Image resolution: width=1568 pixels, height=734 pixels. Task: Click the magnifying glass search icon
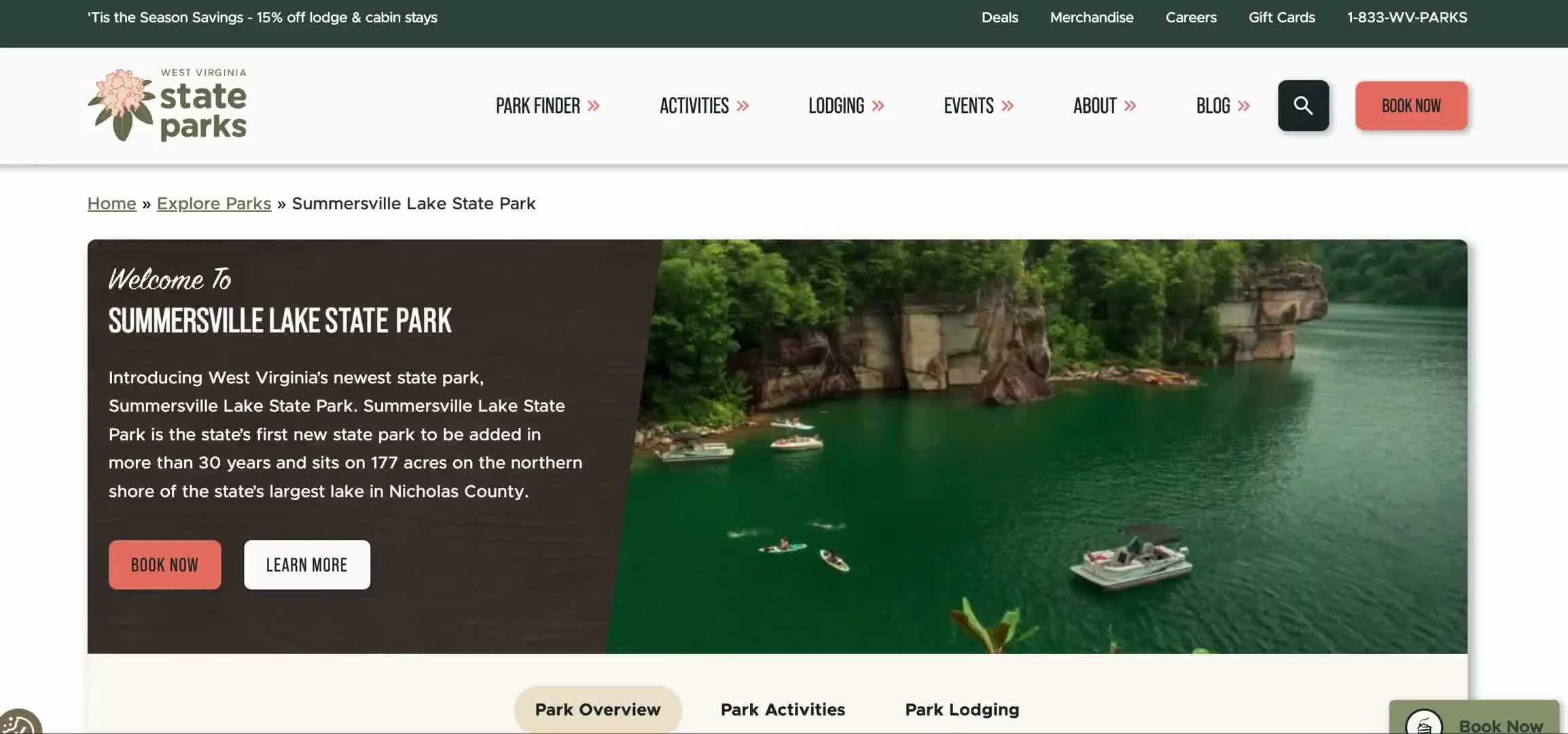click(x=1302, y=105)
